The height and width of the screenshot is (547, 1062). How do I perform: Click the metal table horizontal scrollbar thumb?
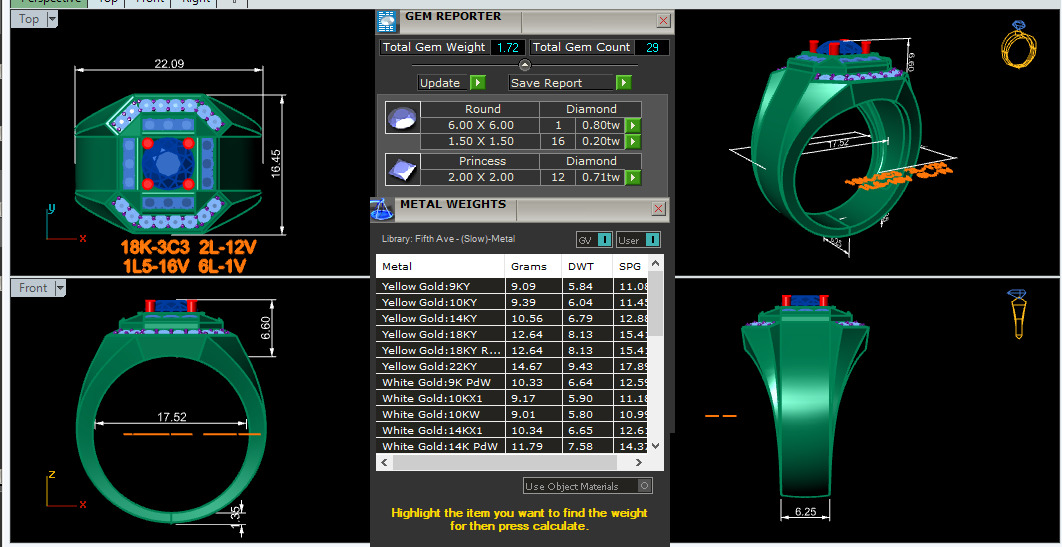tap(505, 462)
